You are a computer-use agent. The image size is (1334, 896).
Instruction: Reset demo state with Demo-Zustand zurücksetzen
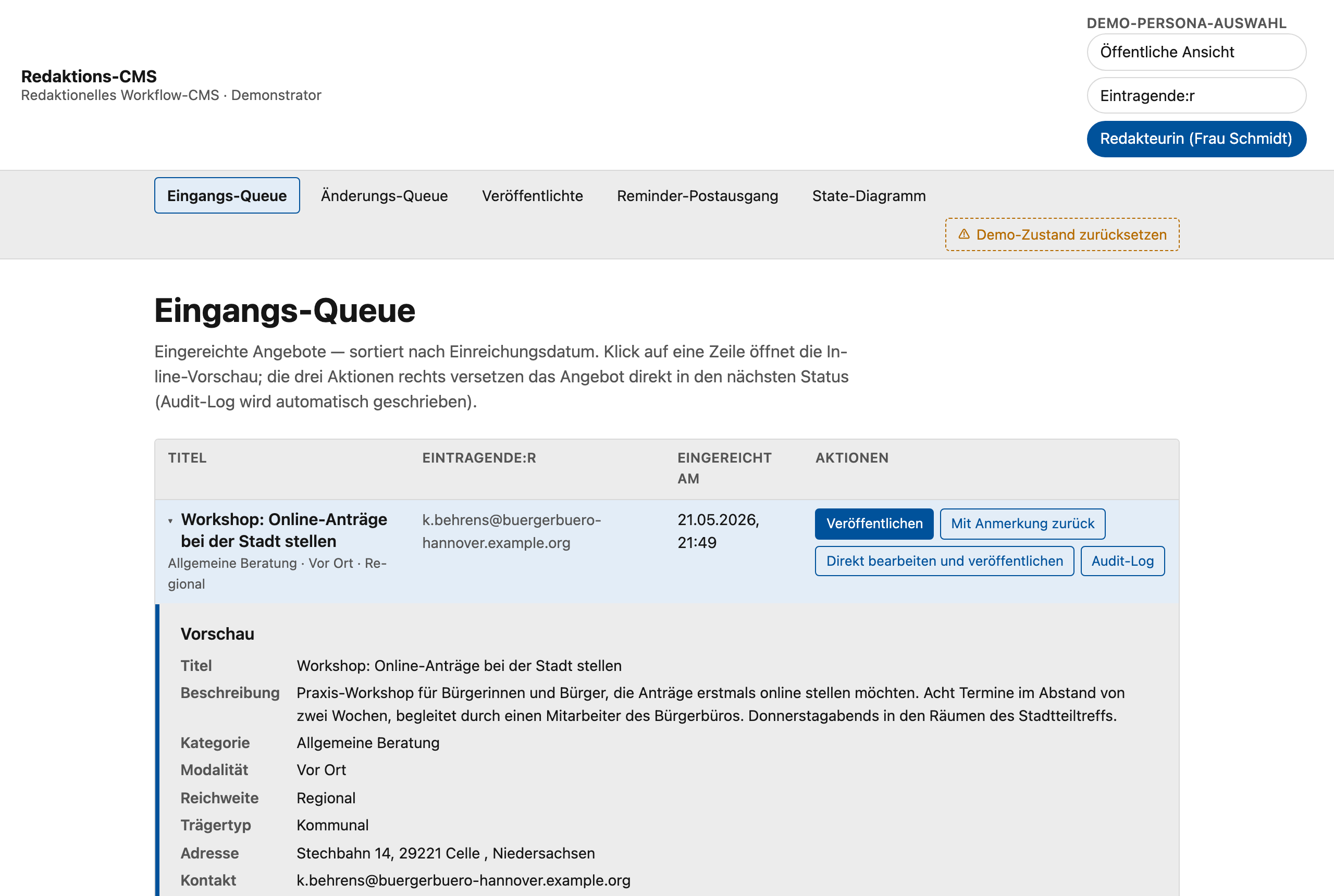click(1062, 234)
